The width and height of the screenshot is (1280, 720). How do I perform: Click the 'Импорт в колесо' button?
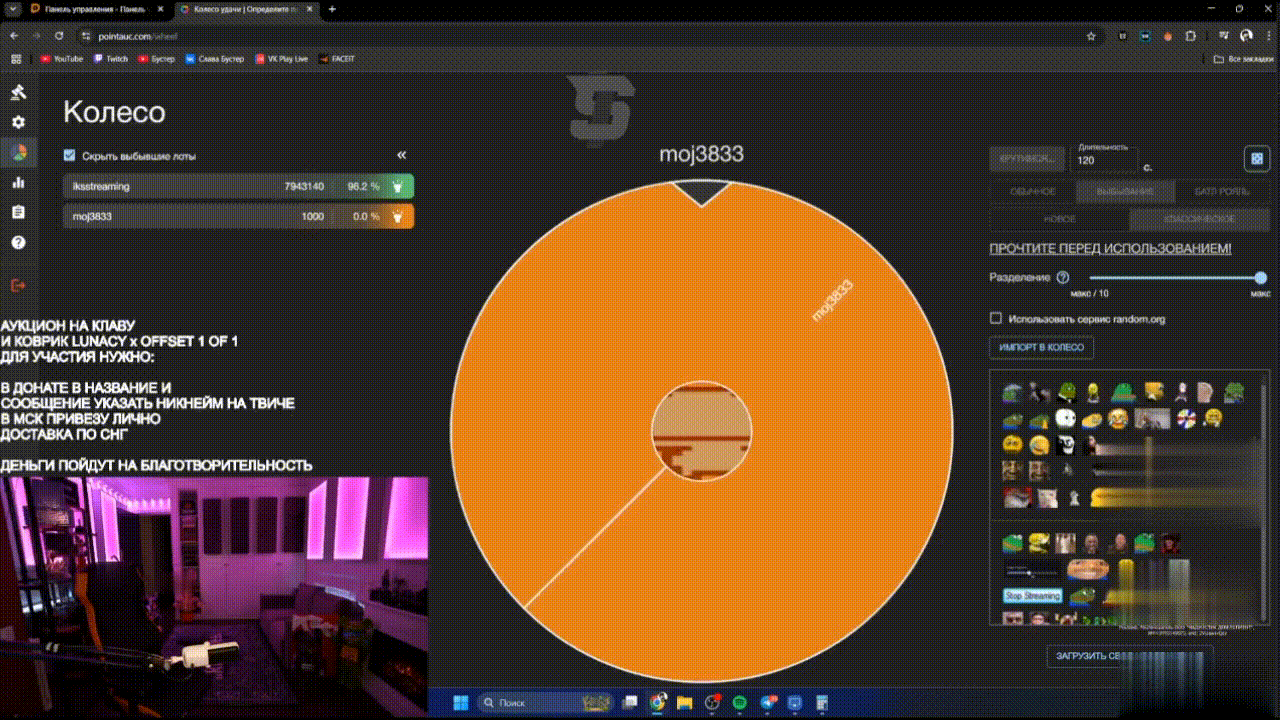point(1041,348)
